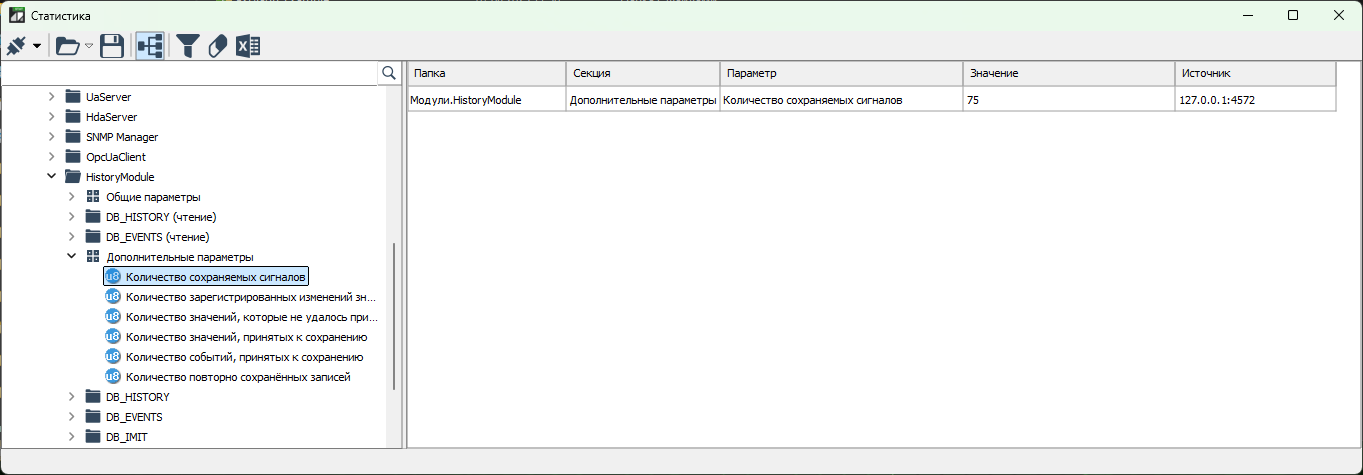Collapse the HistoryModule folder node

(52, 177)
